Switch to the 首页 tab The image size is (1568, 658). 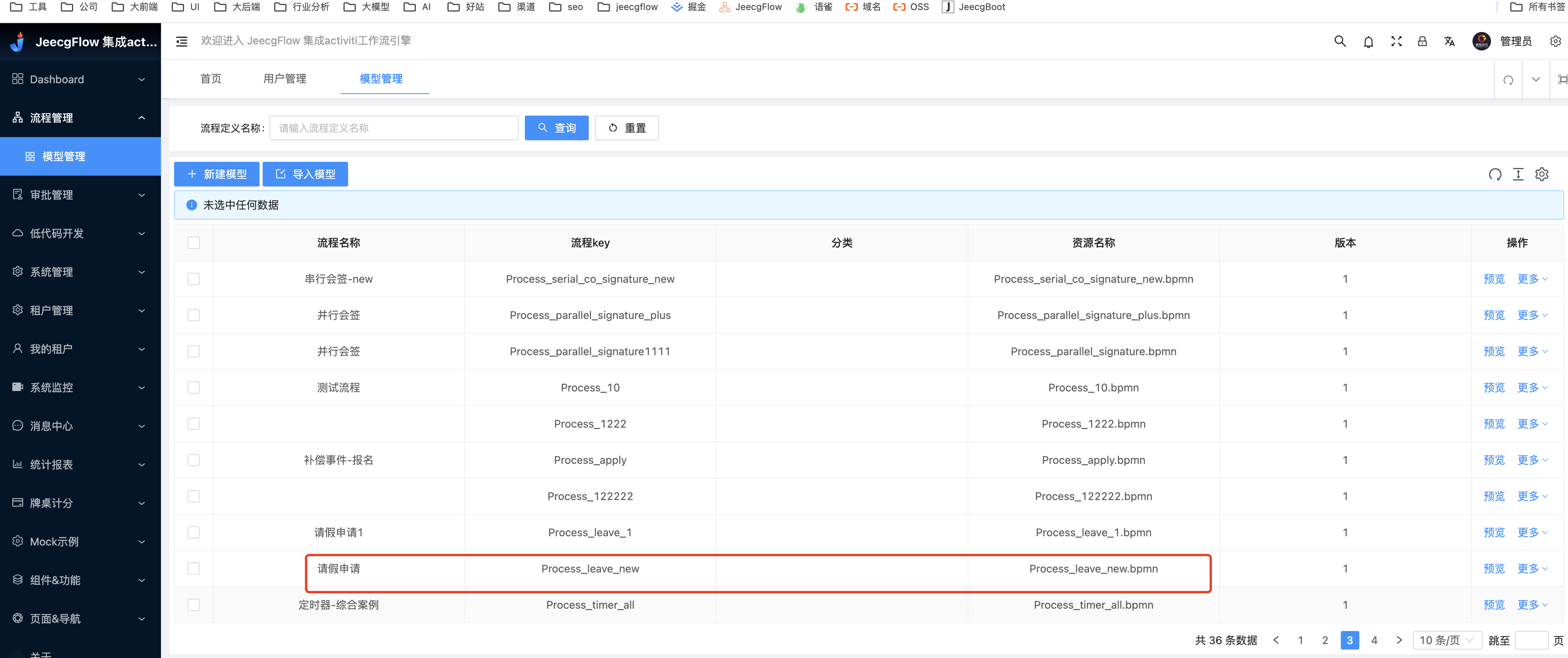pyautogui.click(x=211, y=79)
